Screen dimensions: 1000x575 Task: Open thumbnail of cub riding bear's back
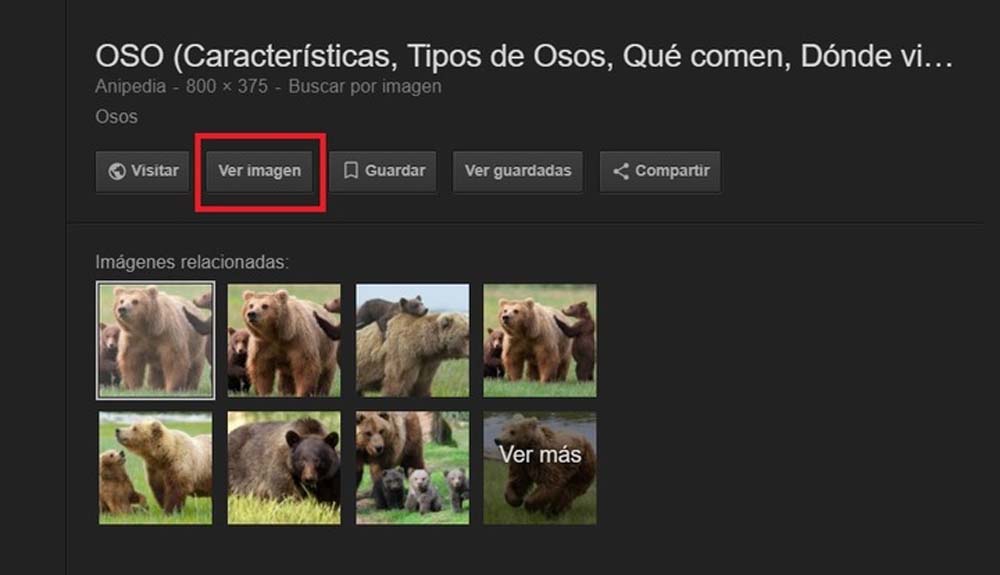point(413,340)
